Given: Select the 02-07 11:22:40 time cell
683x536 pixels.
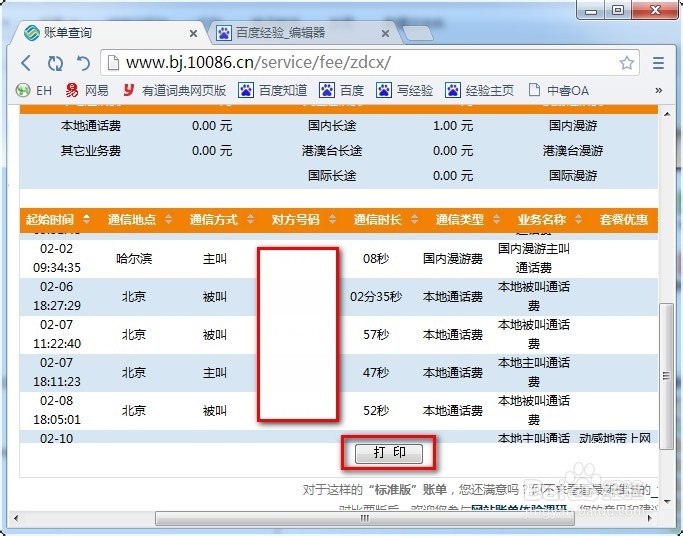Looking at the screenshot, I should [57, 334].
